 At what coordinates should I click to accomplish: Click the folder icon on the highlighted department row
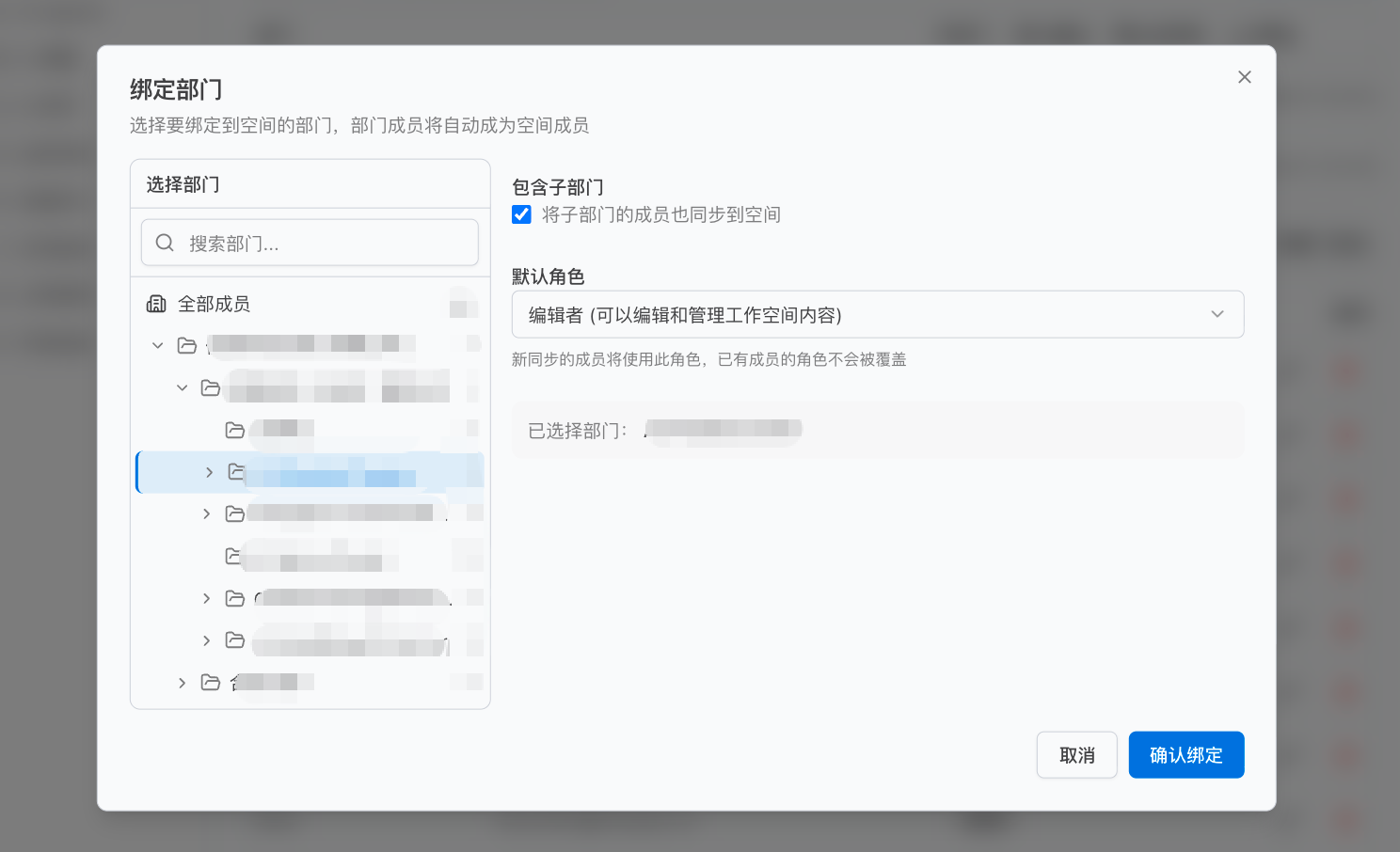[x=237, y=472]
